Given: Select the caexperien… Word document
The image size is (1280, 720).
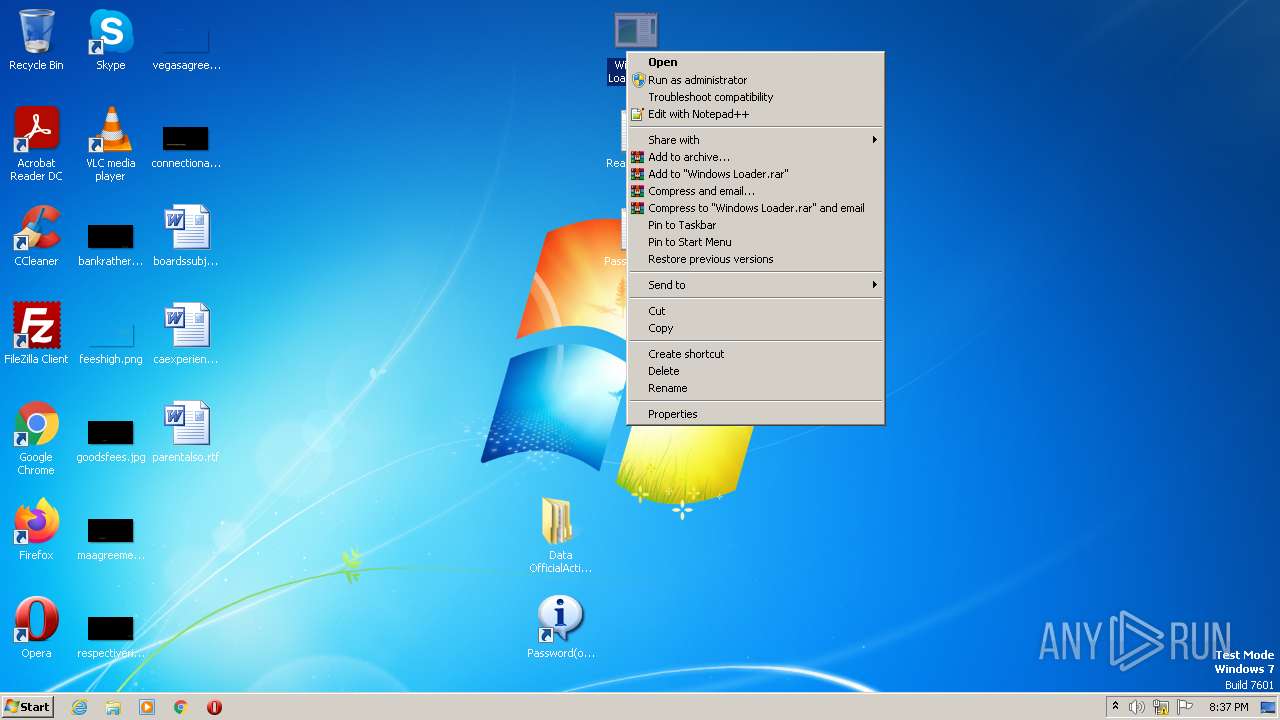Looking at the screenshot, I should [x=186, y=335].
